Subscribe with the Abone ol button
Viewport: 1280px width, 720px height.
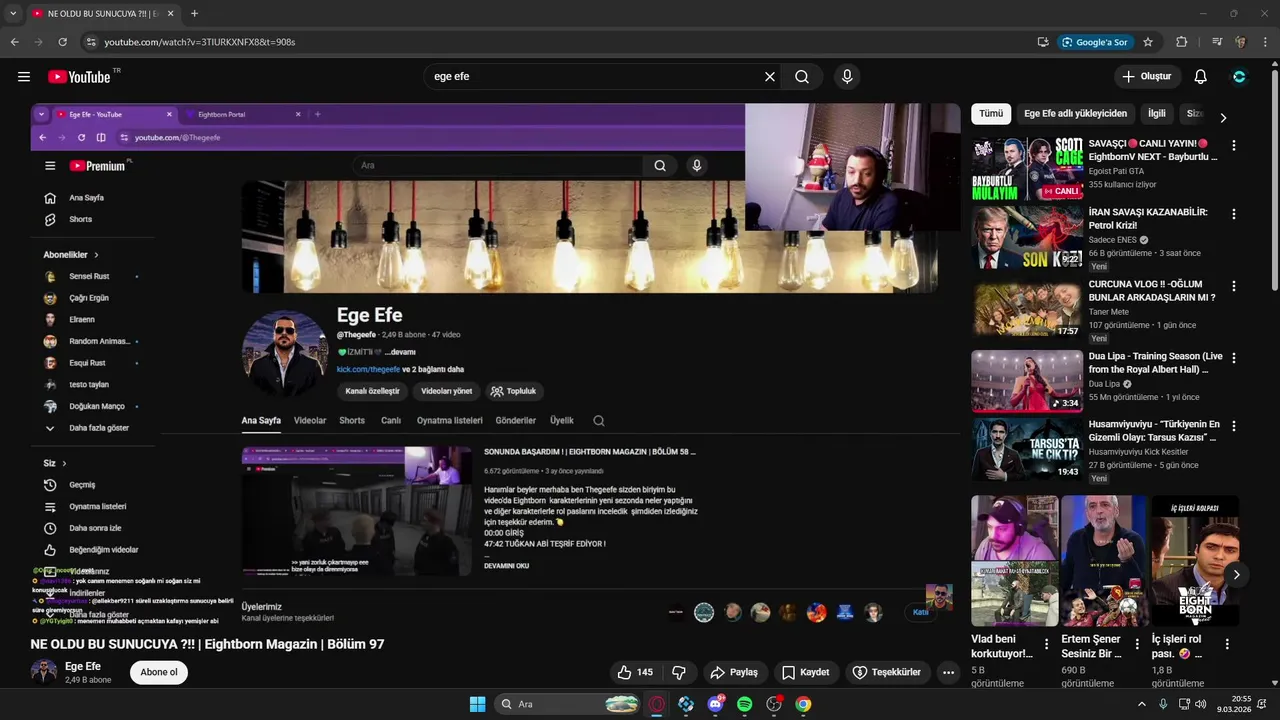click(x=159, y=672)
